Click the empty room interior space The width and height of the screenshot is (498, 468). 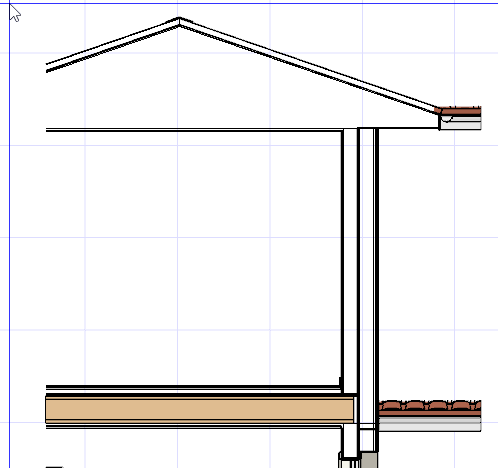[193, 257]
